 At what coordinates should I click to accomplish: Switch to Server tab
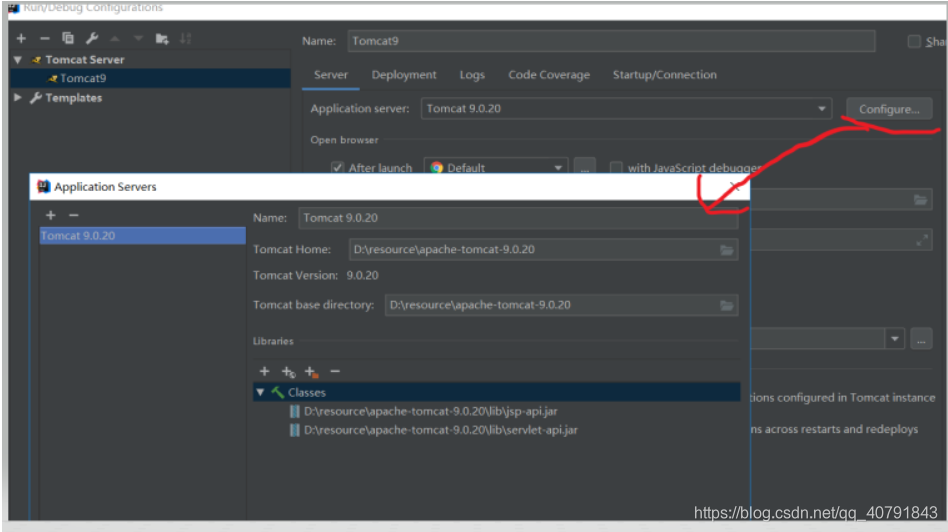coord(331,75)
